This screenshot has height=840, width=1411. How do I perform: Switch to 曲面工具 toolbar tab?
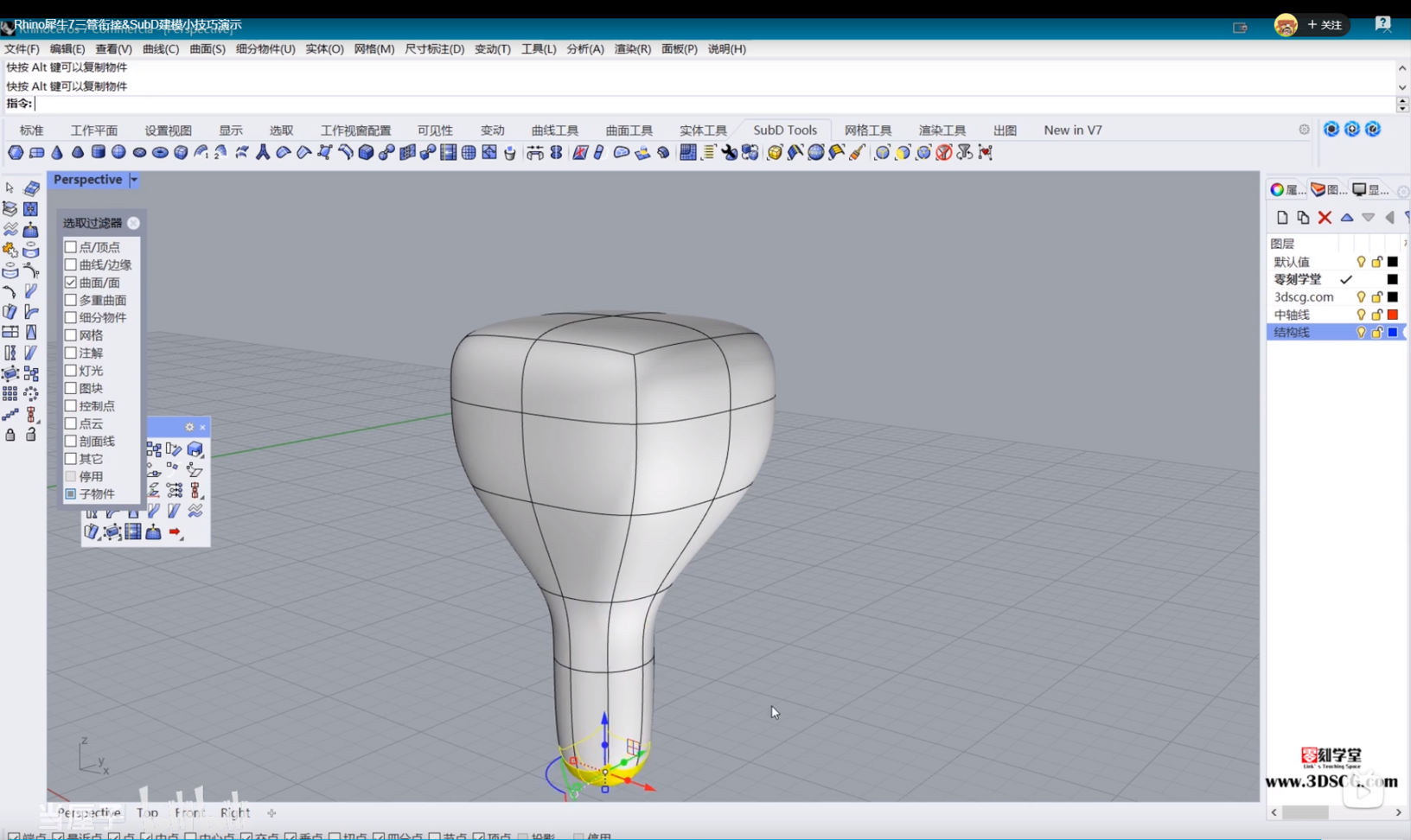click(629, 130)
